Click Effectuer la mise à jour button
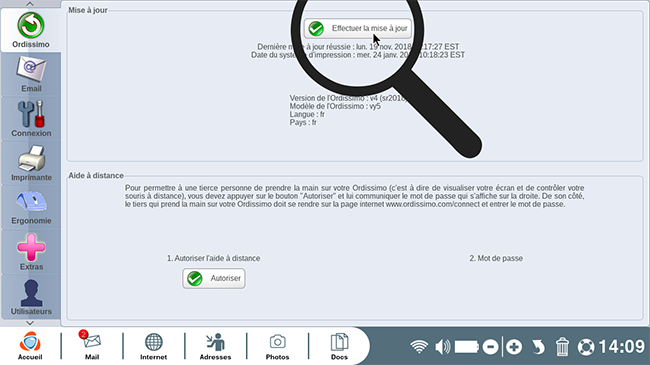This screenshot has width=650, height=365. click(358, 29)
